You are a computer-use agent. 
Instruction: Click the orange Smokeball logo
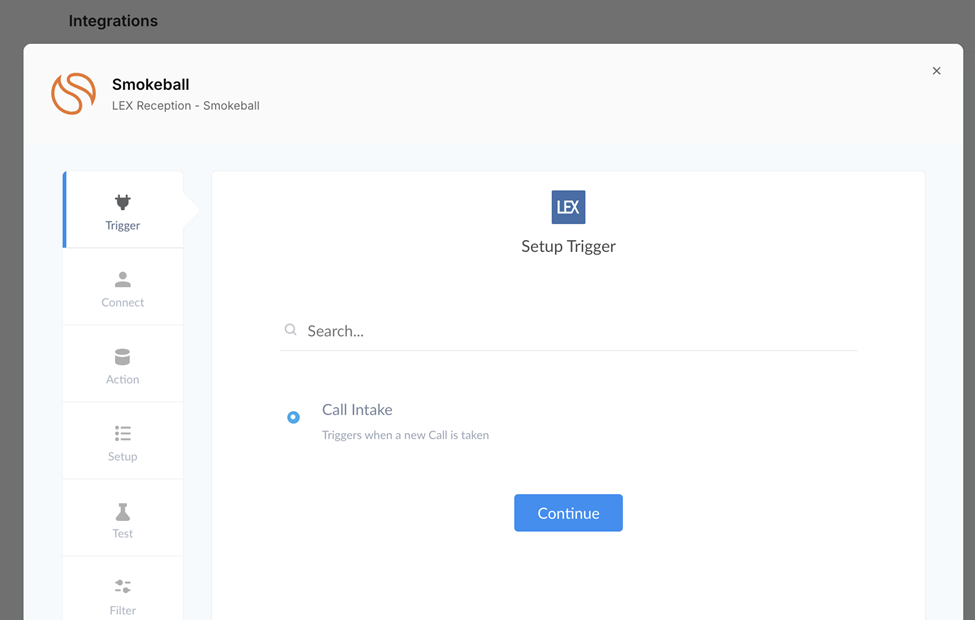[x=74, y=93]
